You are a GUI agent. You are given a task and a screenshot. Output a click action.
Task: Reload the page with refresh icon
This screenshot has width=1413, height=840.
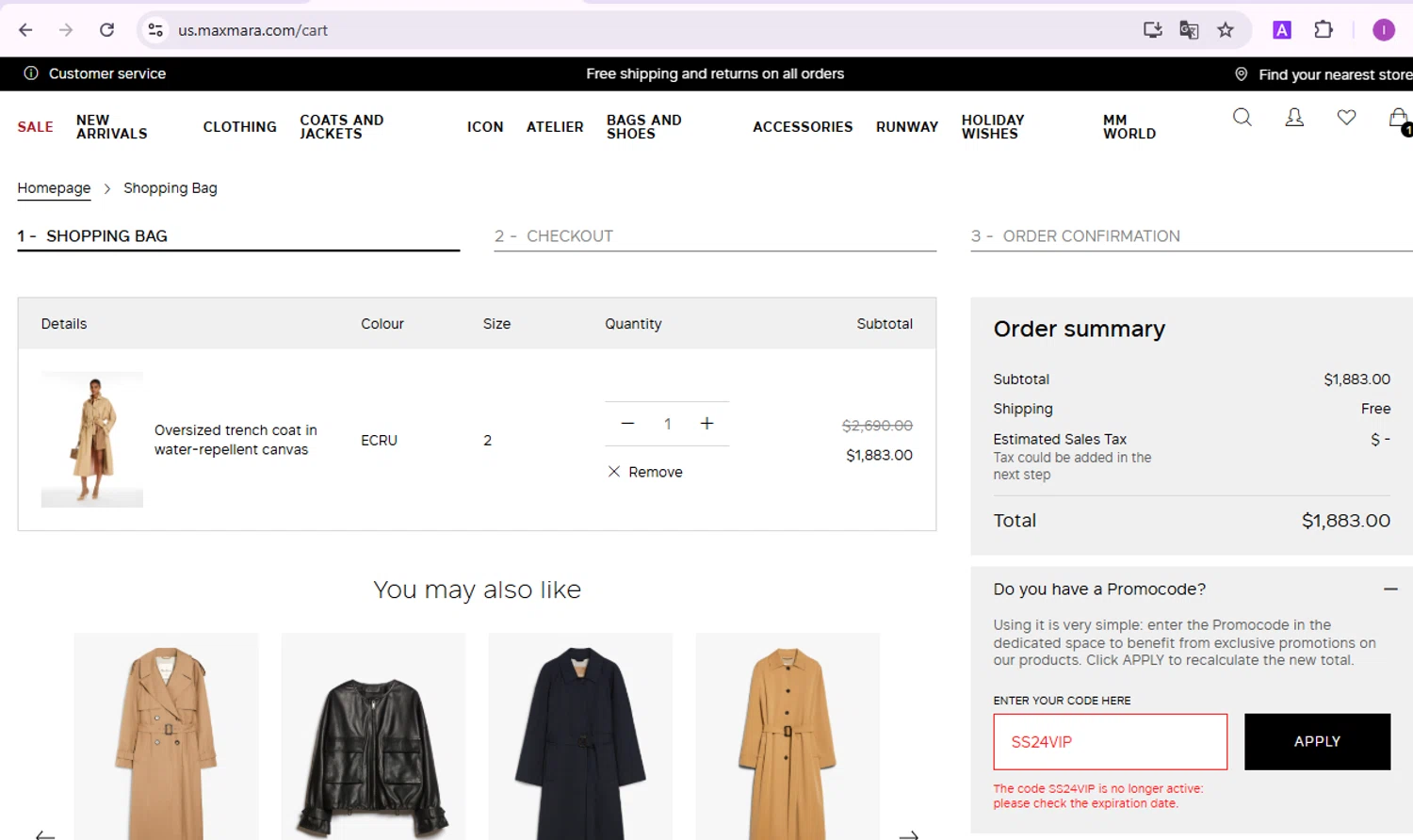(x=106, y=30)
